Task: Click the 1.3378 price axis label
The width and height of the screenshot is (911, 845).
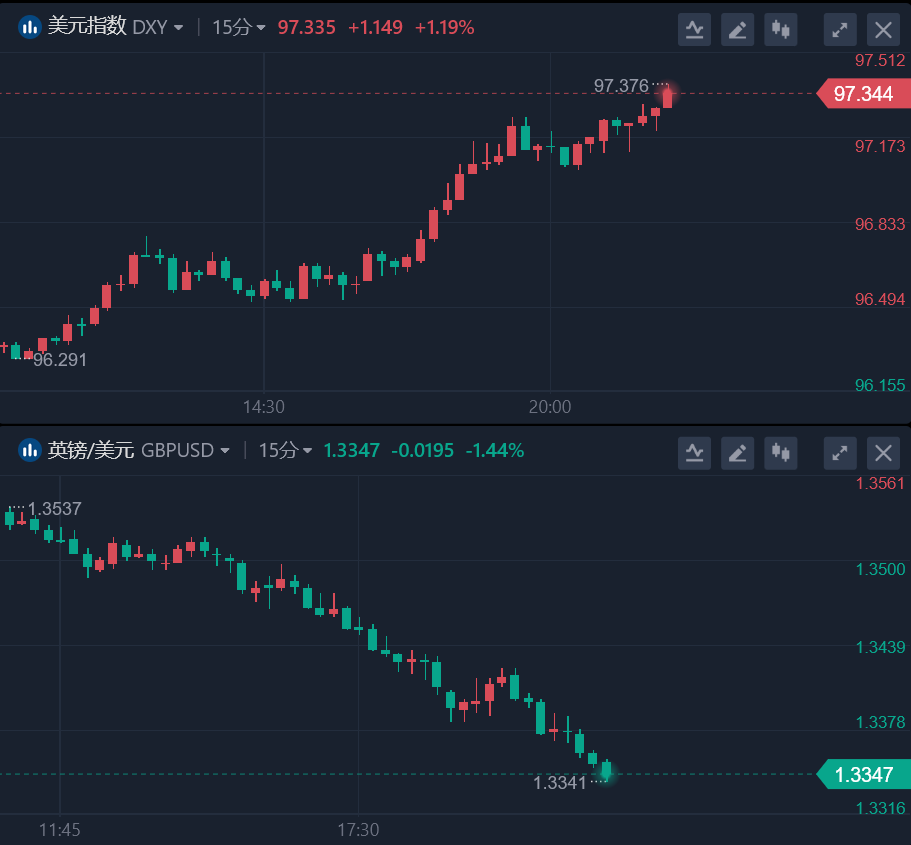Action: click(880, 722)
